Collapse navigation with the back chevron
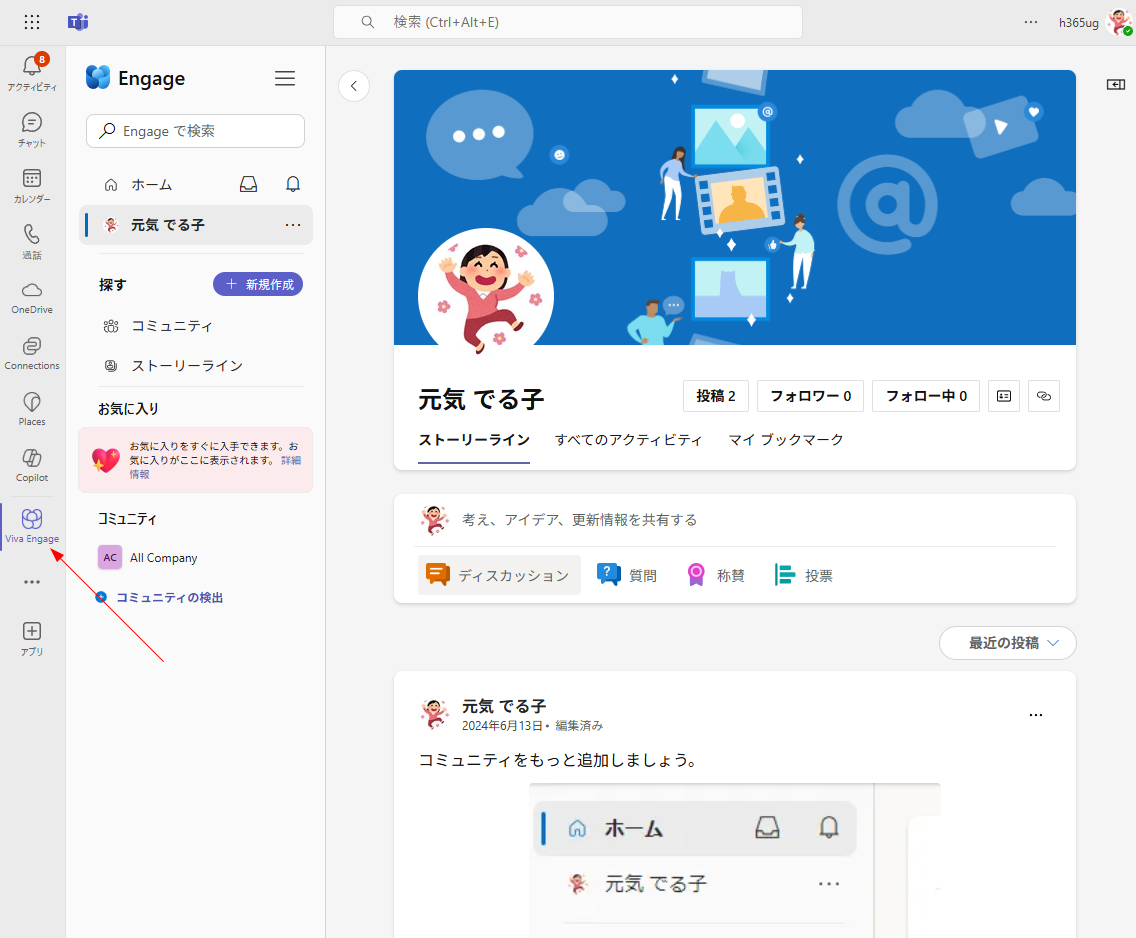The image size is (1136, 938). pos(354,86)
